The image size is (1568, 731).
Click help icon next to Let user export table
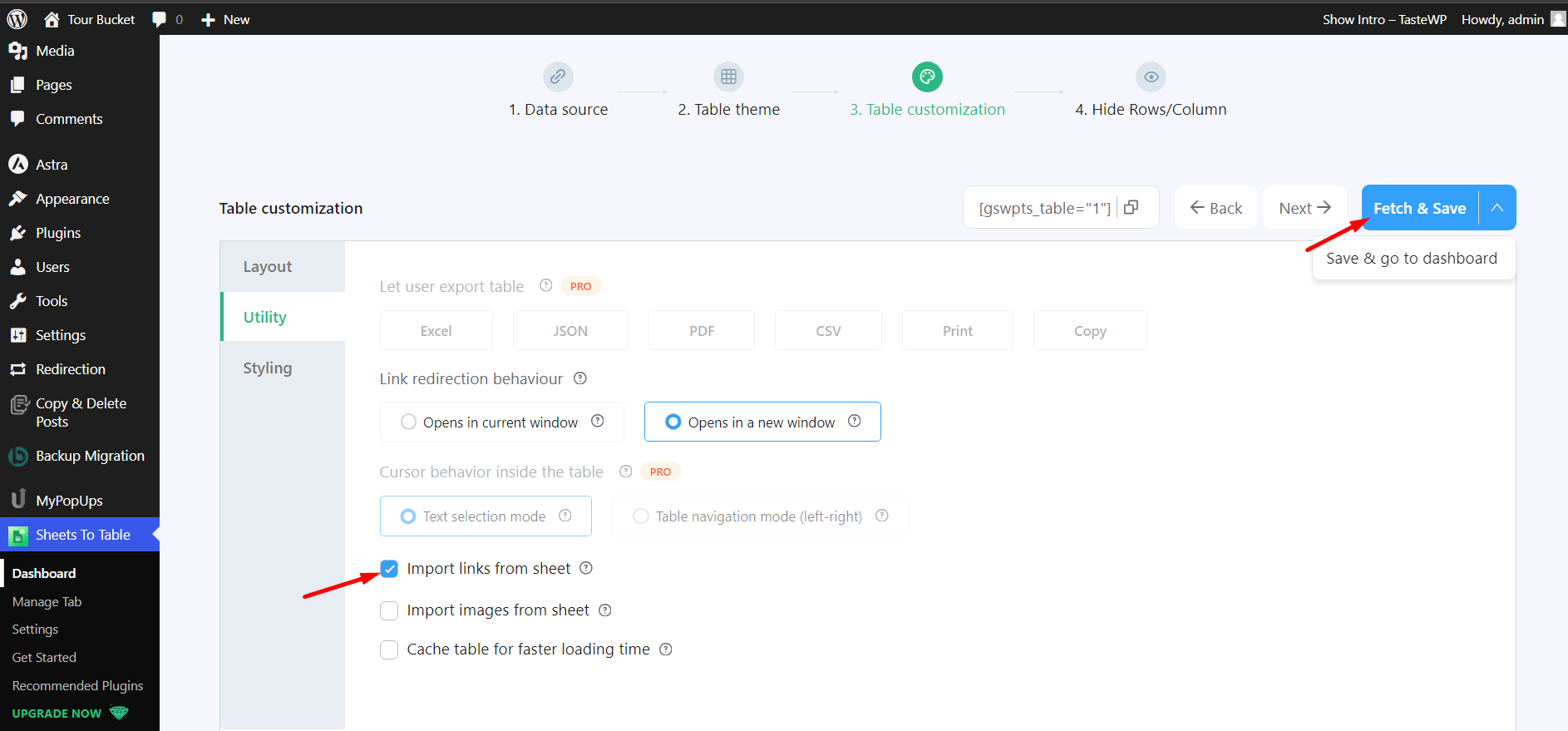tap(545, 285)
